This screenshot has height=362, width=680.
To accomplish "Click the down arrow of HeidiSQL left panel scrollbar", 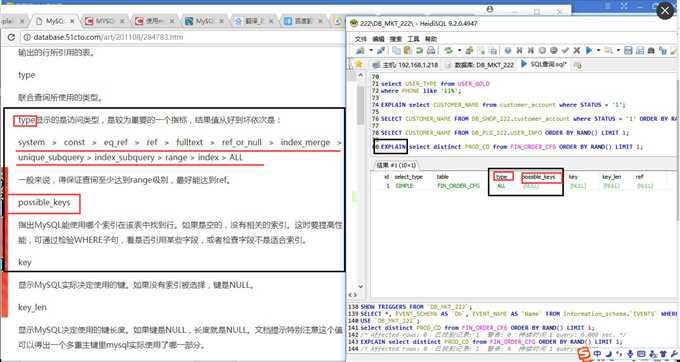I will (x=360, y=286).
